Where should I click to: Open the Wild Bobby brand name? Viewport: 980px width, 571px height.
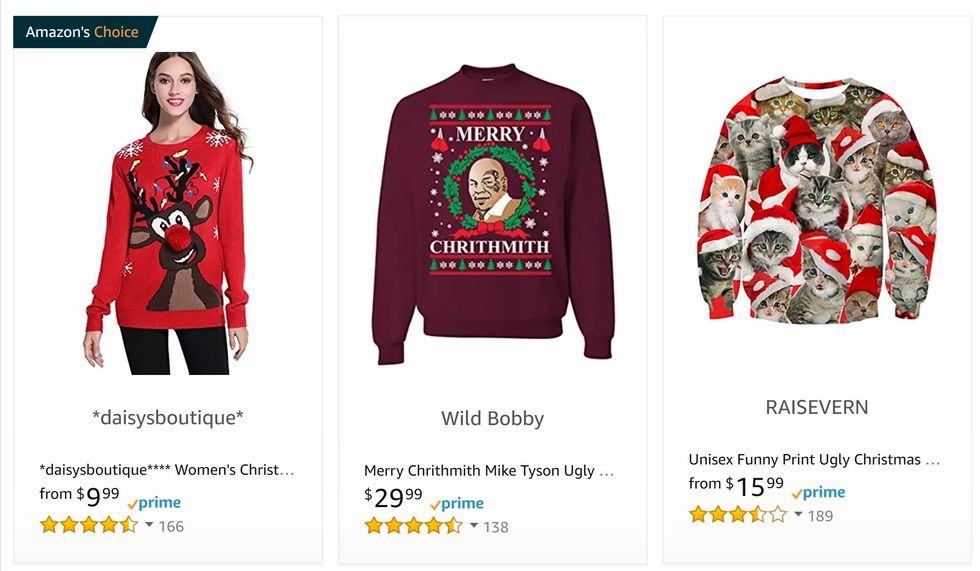492,418
